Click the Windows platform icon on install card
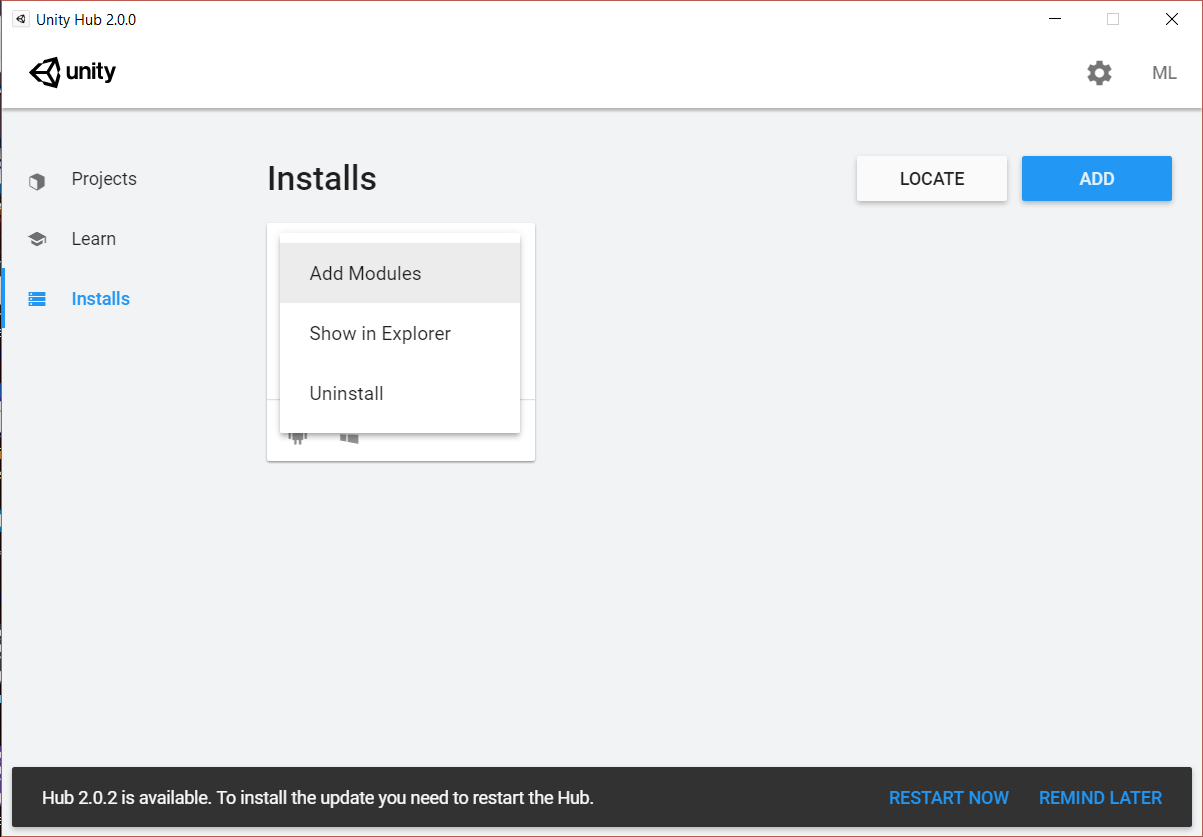Screen dimensions: 1203x837 click(348, 438)
